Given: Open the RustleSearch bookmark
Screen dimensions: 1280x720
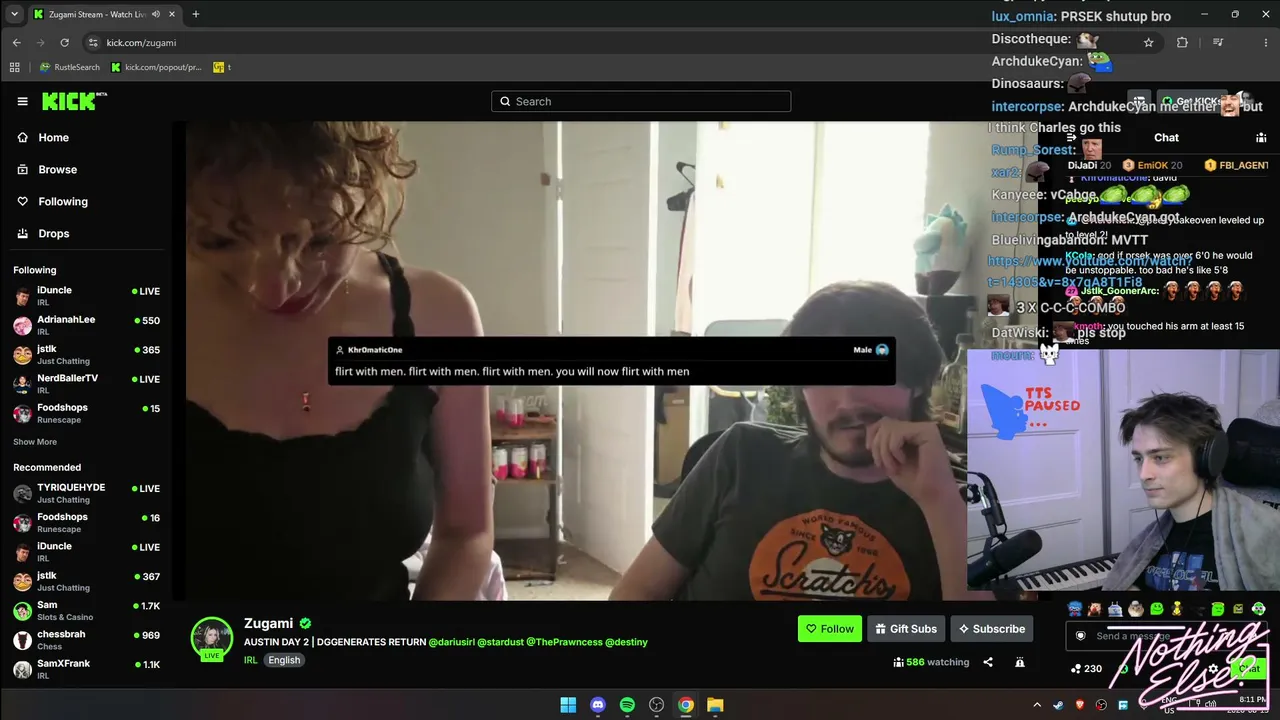Looking at the screenshot, I should click(70, 67).
